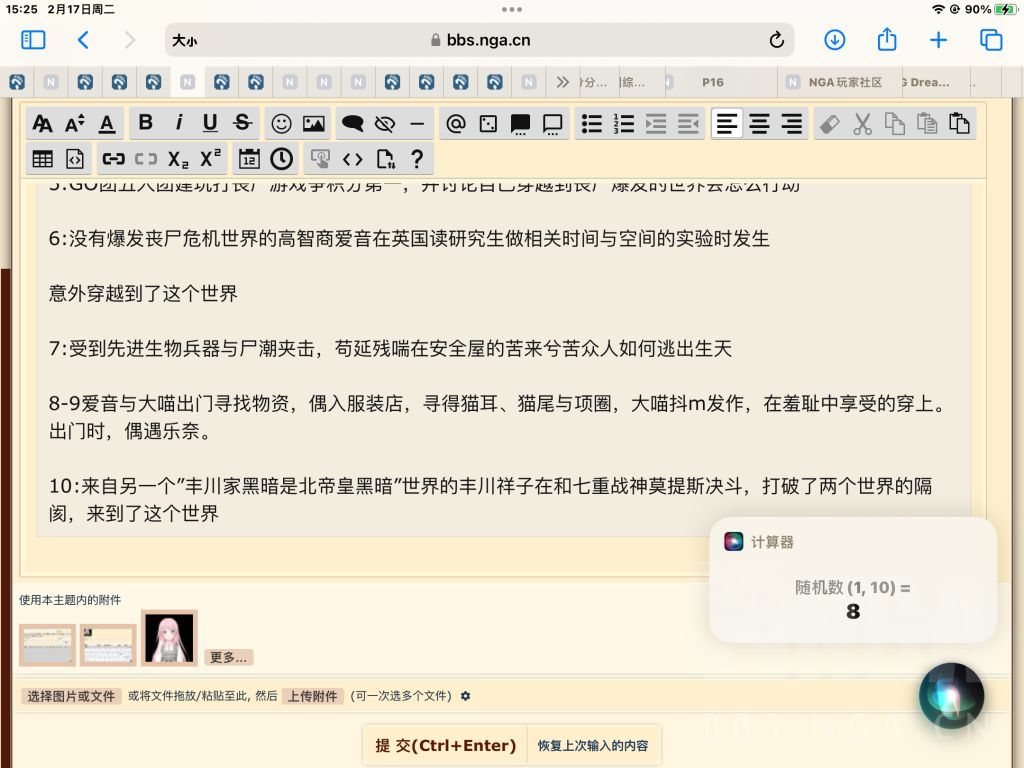This screenshot has width=1024, height=768.
Task: Open the emoji smiley picker
Action: pyautogui.click(x=281, y=123)
